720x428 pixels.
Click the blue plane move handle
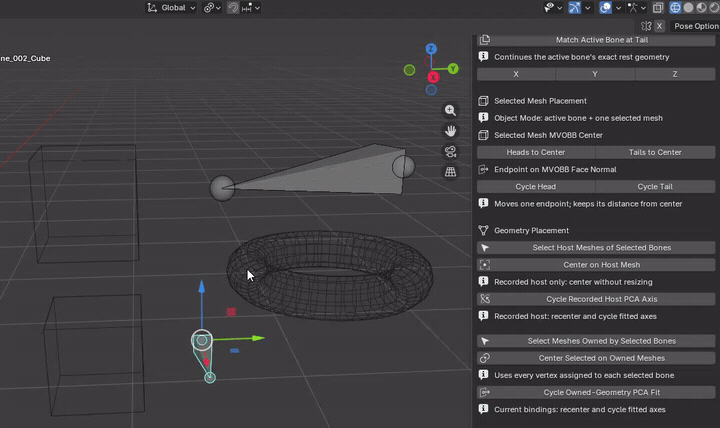coord(234,350)
